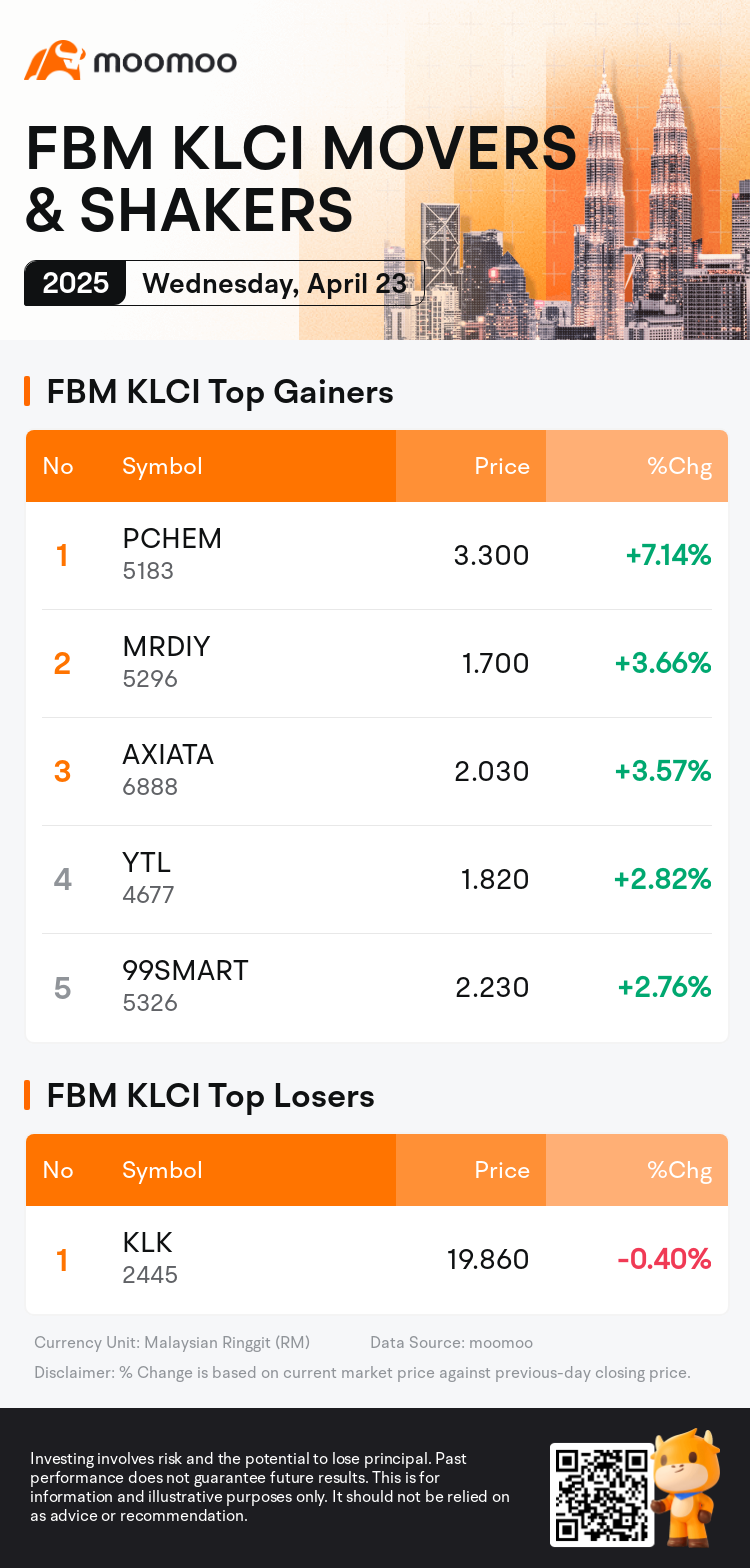The width and height of the screenshot is (750, 1568).
Task: Click the +7.14% change value
Action: point(668,555)
